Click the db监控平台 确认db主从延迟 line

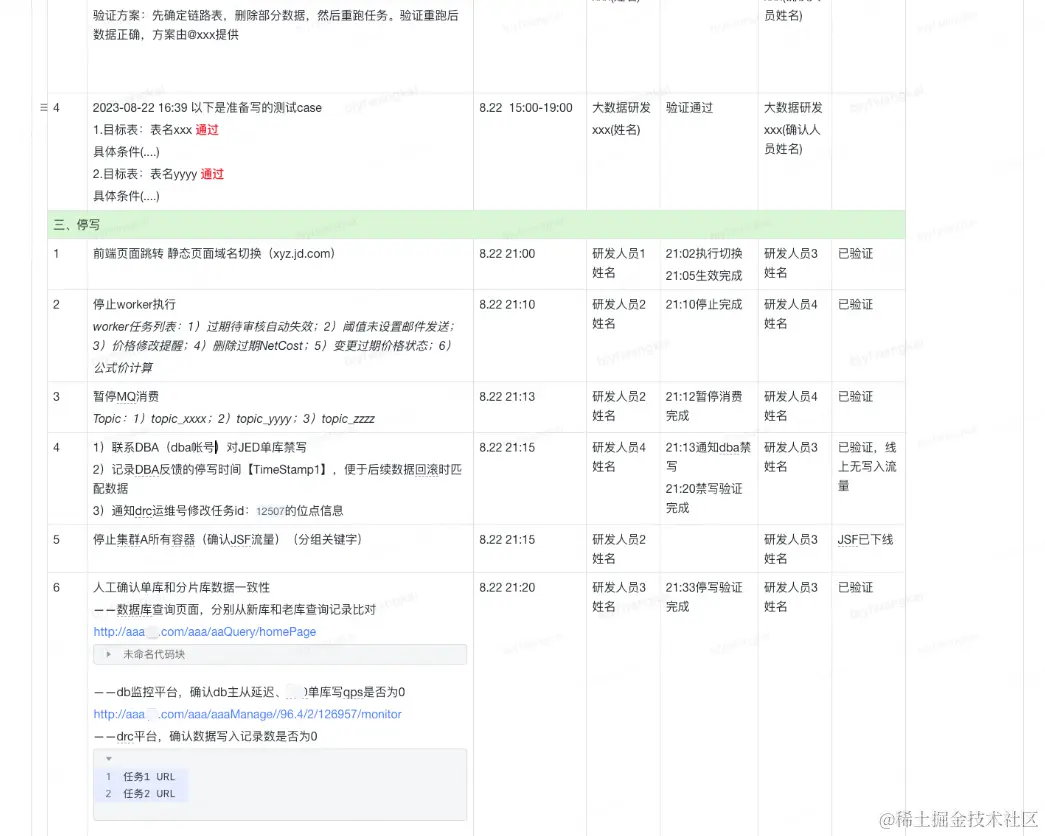[249, 692]
